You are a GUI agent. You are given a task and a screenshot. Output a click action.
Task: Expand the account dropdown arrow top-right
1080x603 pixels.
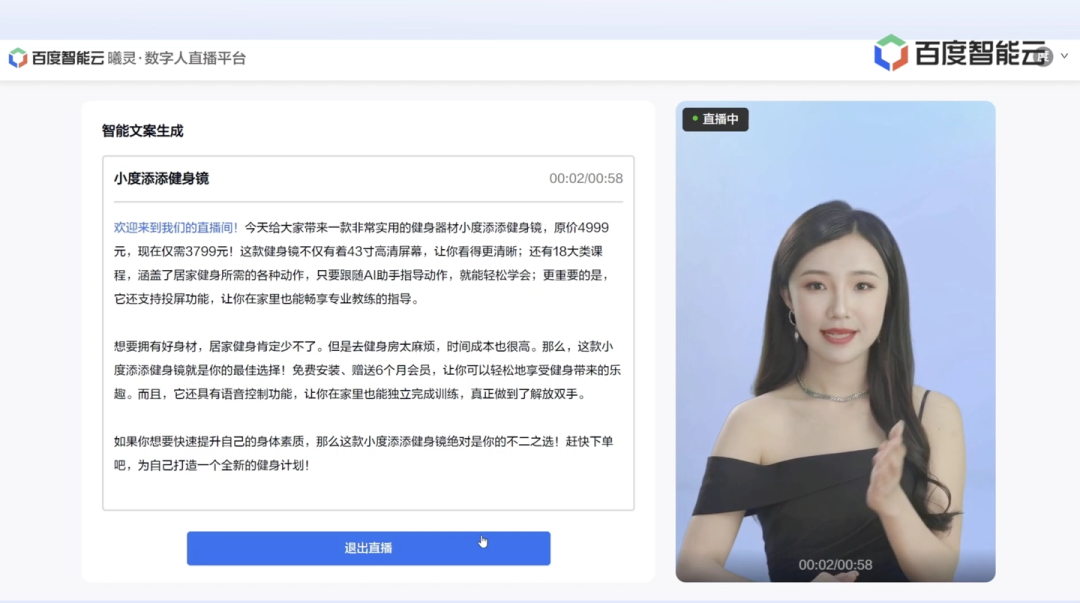pyautogui.click(x=1063, y=55)
